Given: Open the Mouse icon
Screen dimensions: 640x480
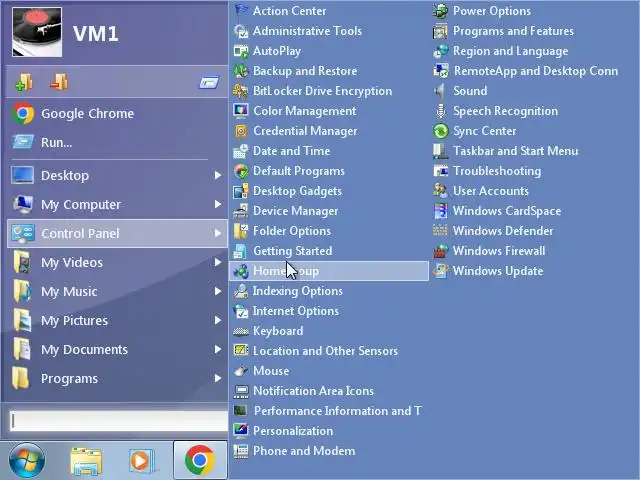Looking at the screenshot, I should tap(241, 371).
